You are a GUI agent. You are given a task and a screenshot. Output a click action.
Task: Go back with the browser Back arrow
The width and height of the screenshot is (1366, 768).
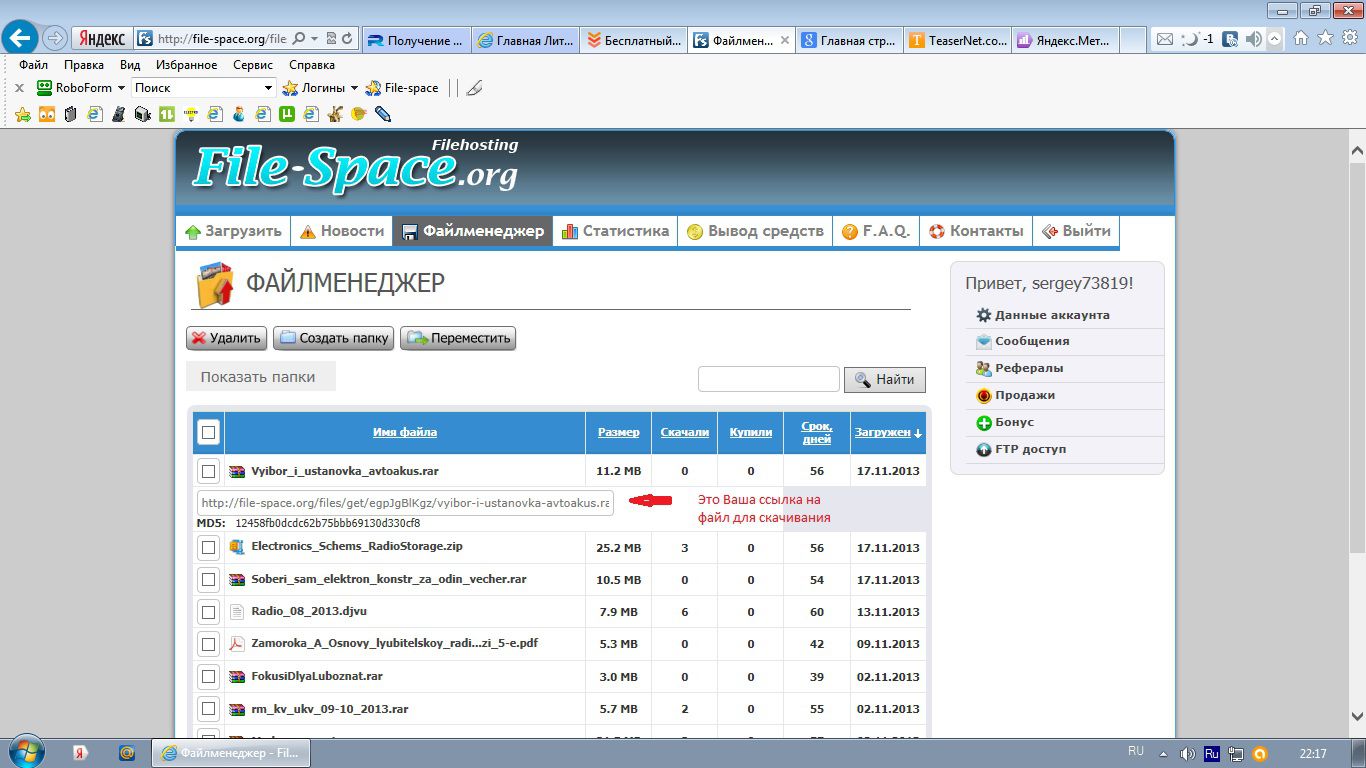(x=21, y=39)
